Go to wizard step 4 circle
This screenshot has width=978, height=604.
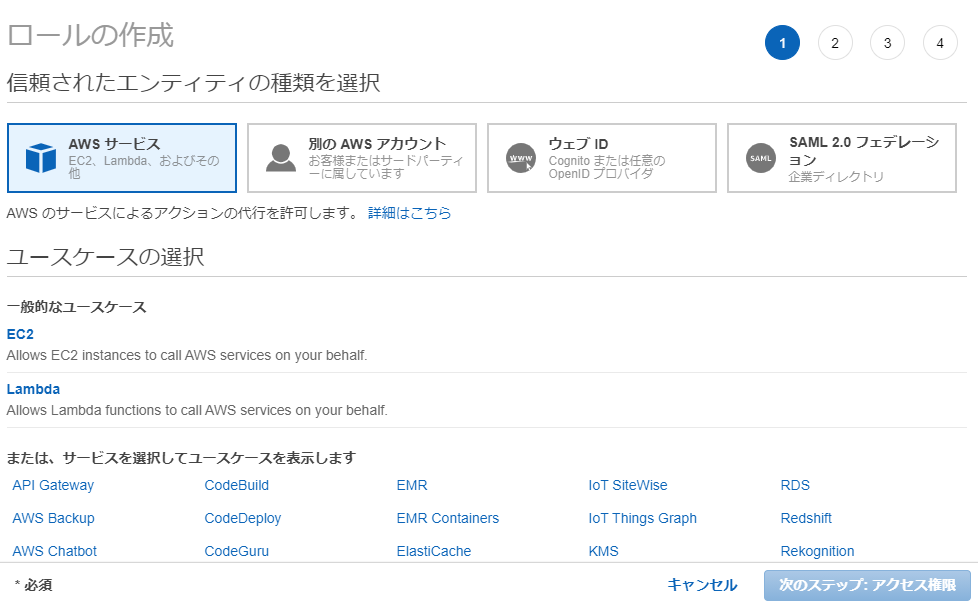[940, 43]
